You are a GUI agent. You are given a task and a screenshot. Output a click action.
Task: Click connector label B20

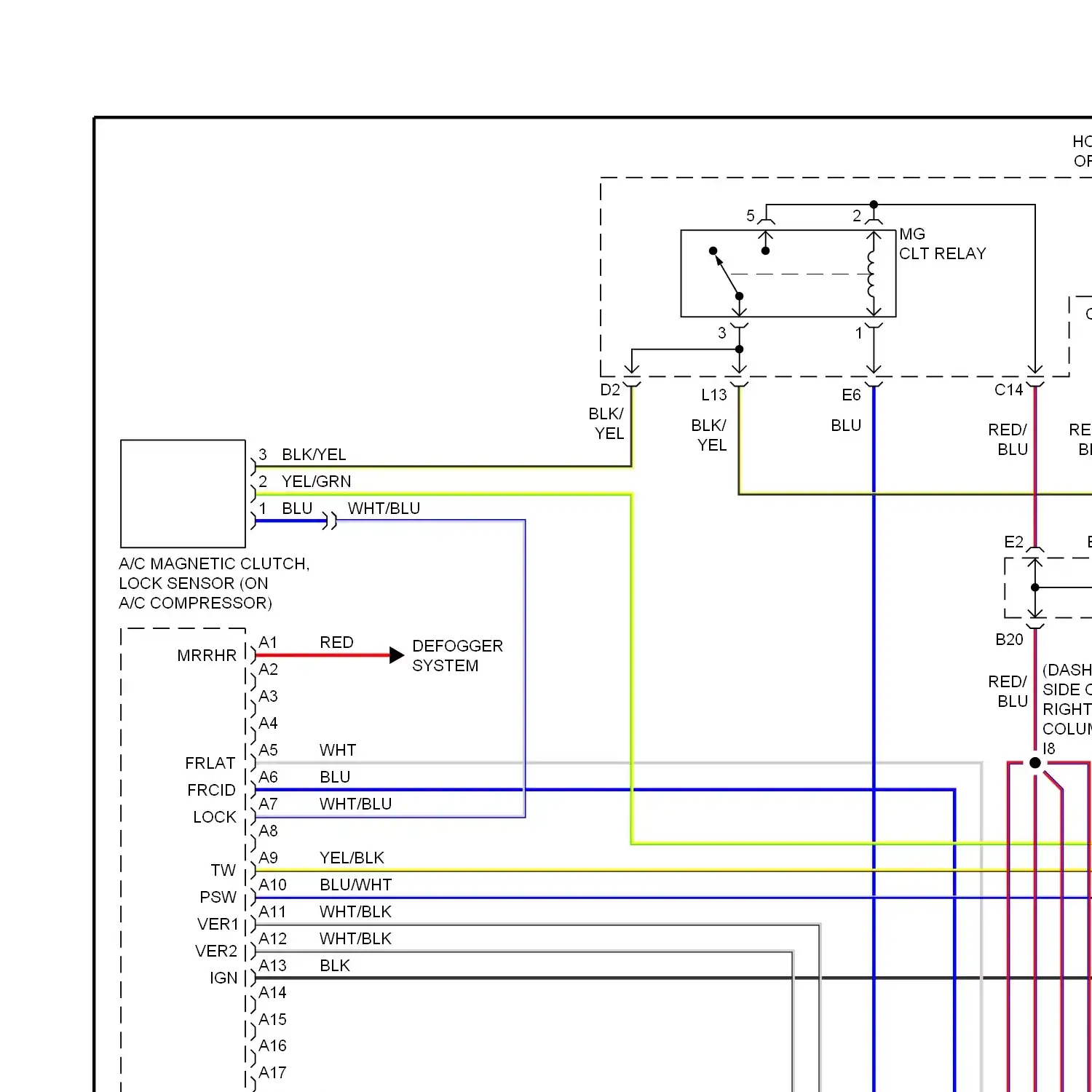[1009, 639]
